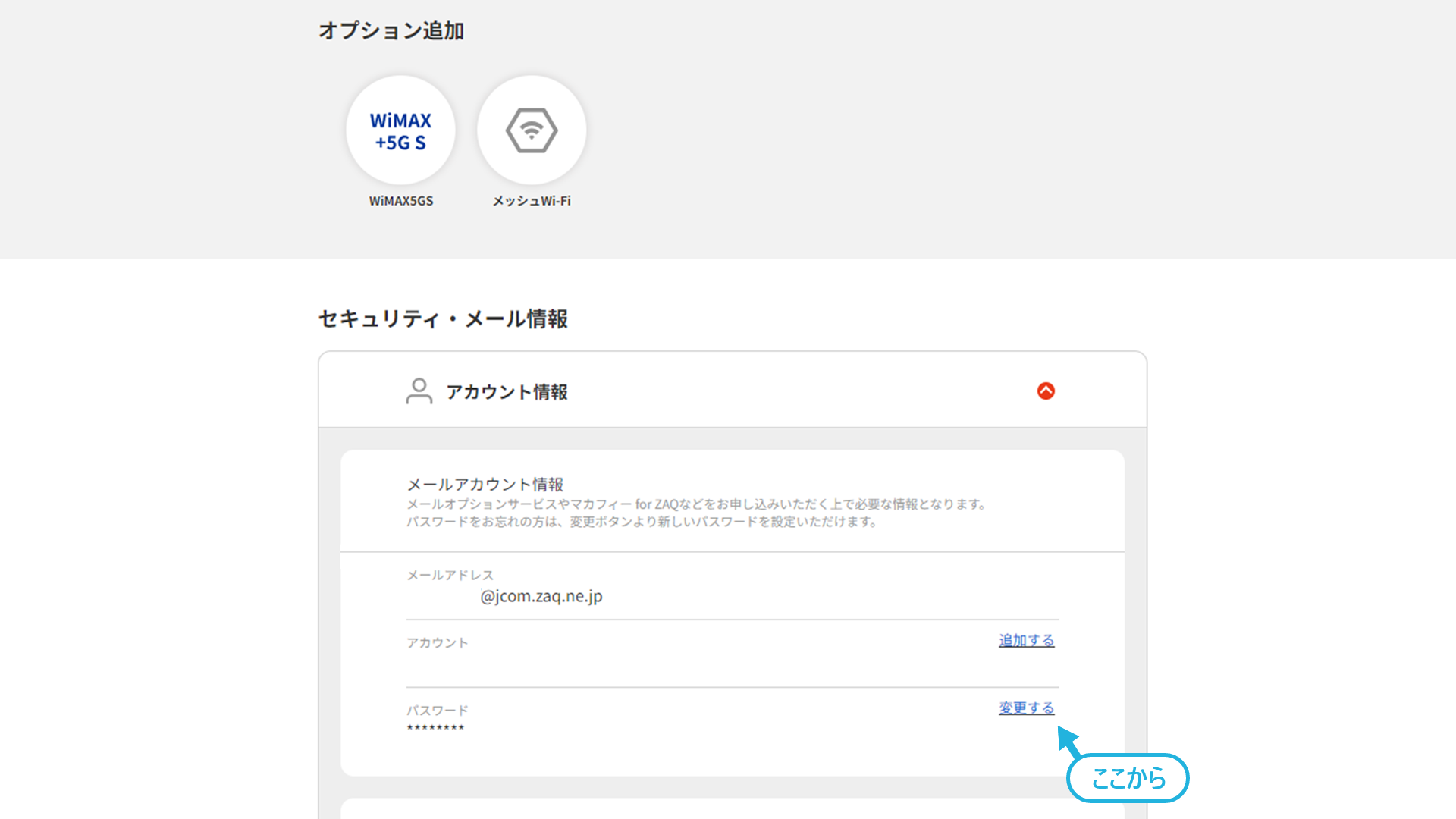
Task: Click the メールアカウント情報 heading
Action: pos(485,484)
